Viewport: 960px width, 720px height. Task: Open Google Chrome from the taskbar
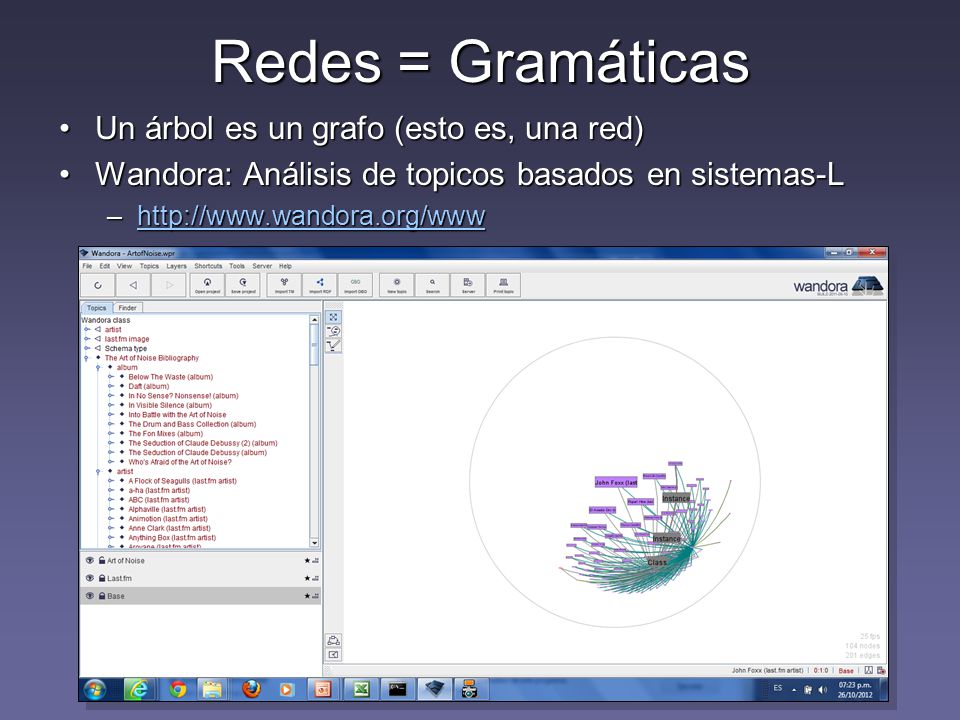click(178, 690)
